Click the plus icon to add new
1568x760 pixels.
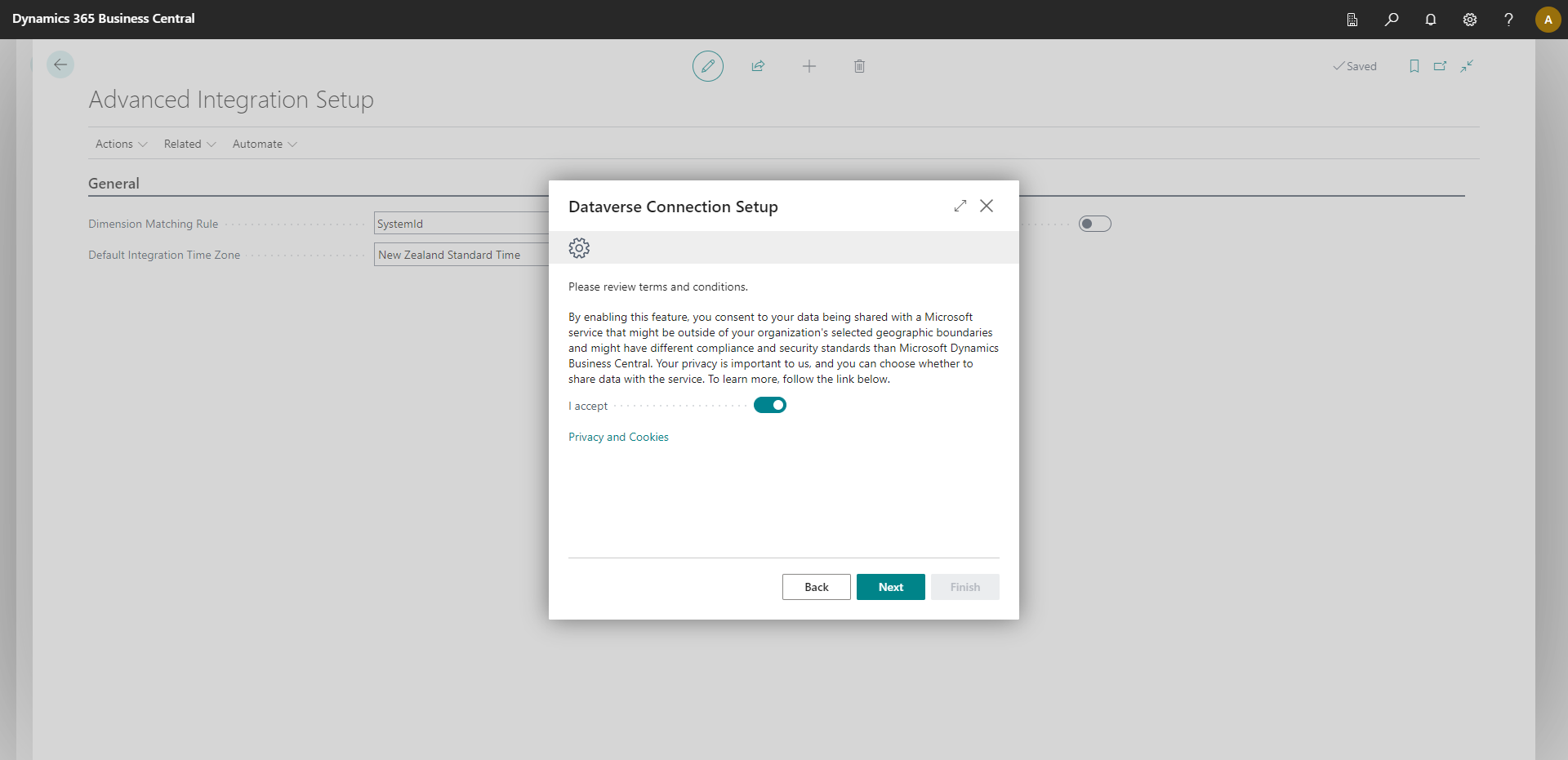point(809,66)
